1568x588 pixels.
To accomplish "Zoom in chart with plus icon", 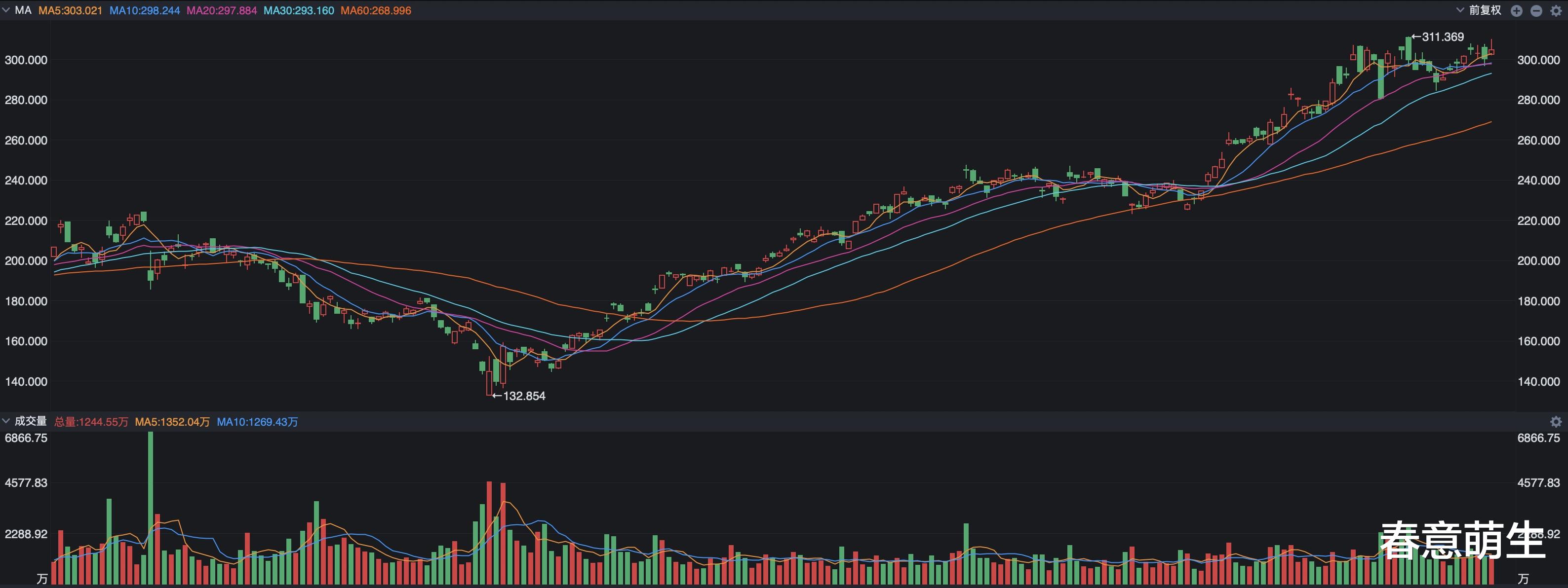I will (x=1516, y=11).
